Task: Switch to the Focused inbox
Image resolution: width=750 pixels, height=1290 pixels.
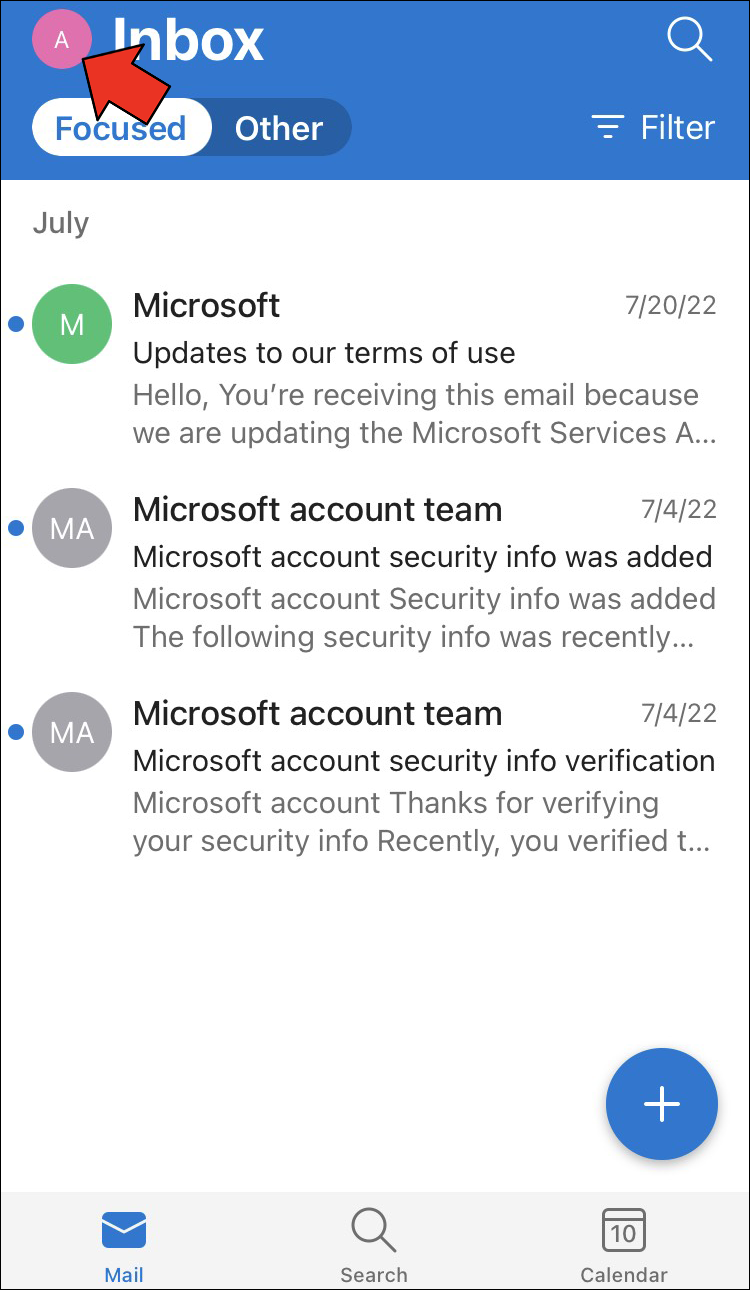Action: point(121,128)
